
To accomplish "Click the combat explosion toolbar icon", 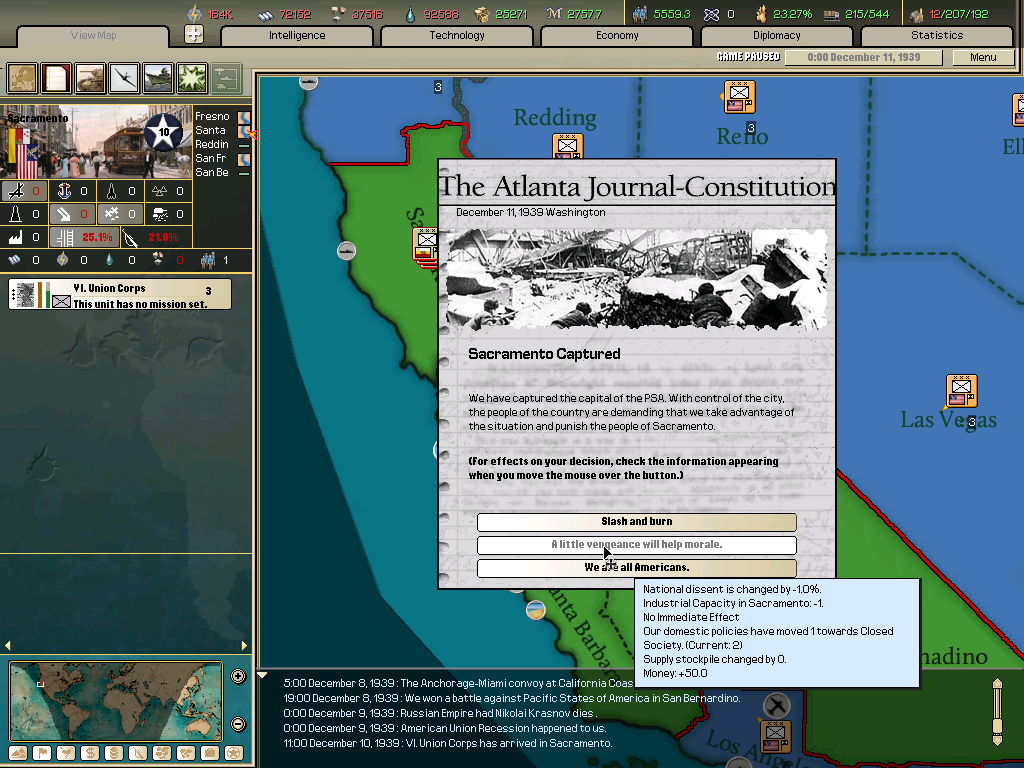I will [190, 79].
